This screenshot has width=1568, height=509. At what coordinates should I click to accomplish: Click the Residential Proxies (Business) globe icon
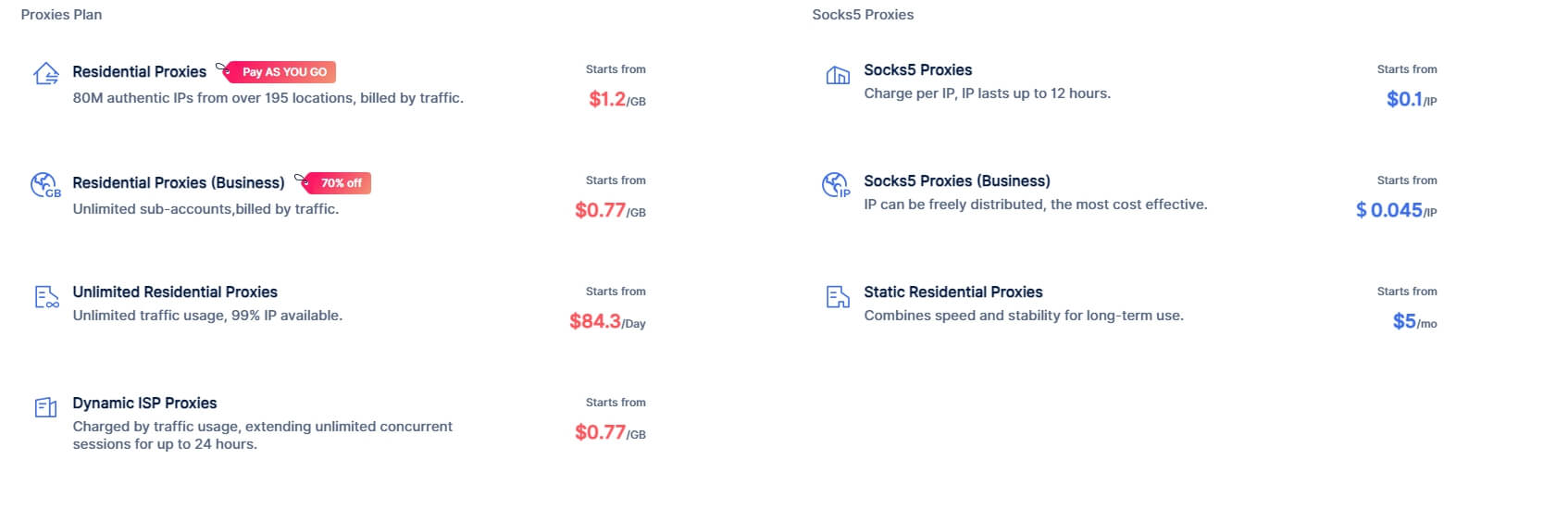(x=45, y=185)
